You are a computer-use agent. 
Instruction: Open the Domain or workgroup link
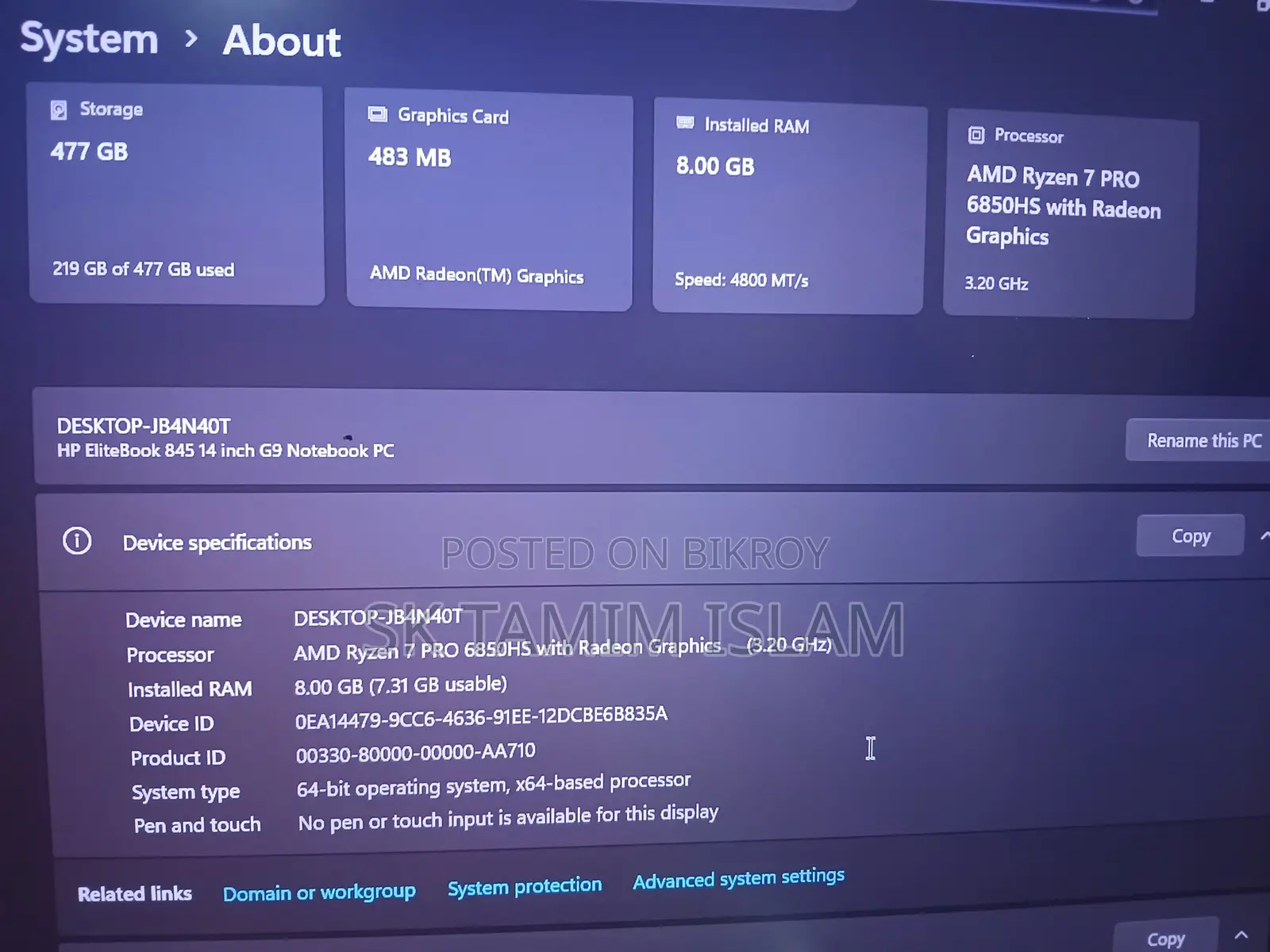[x=319, y=892]
